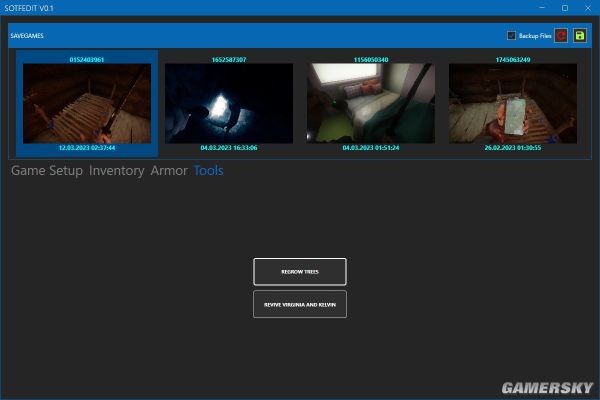
Task: Click savegame ID 1156050340 label
Action: click(371, 59)
